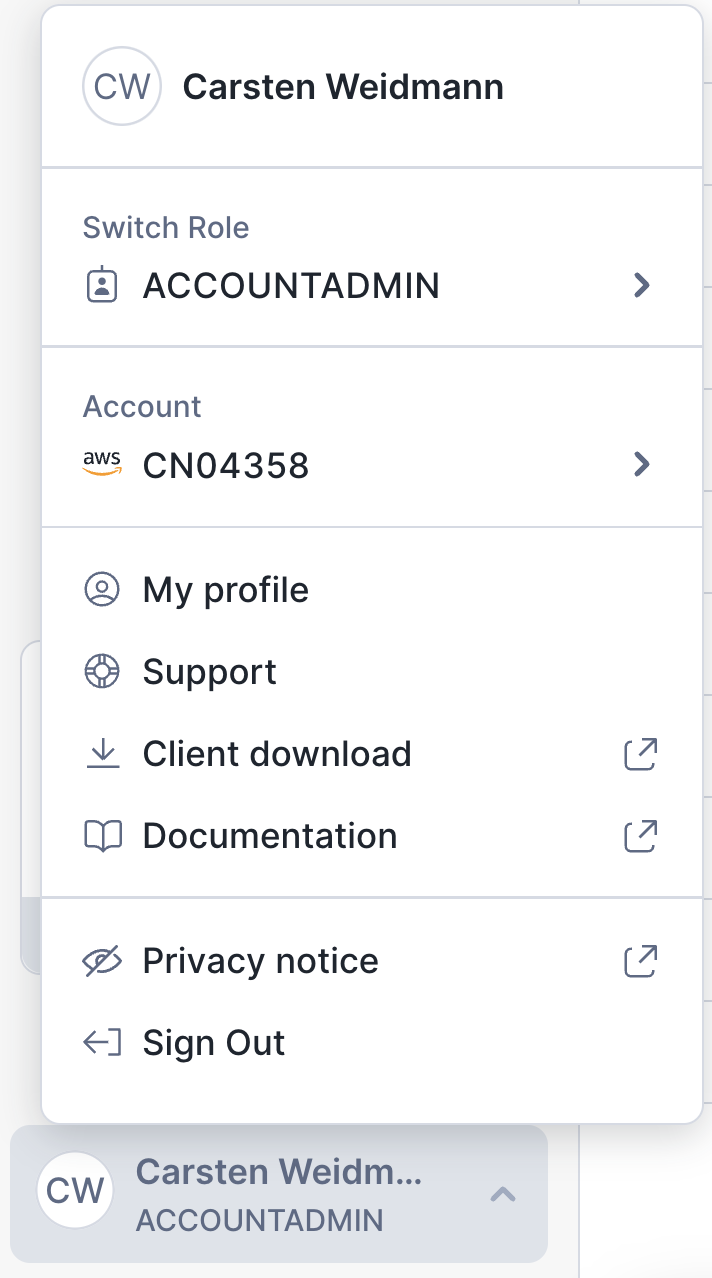Collapse the user menu with bottom chevron

coord(503,1194)
